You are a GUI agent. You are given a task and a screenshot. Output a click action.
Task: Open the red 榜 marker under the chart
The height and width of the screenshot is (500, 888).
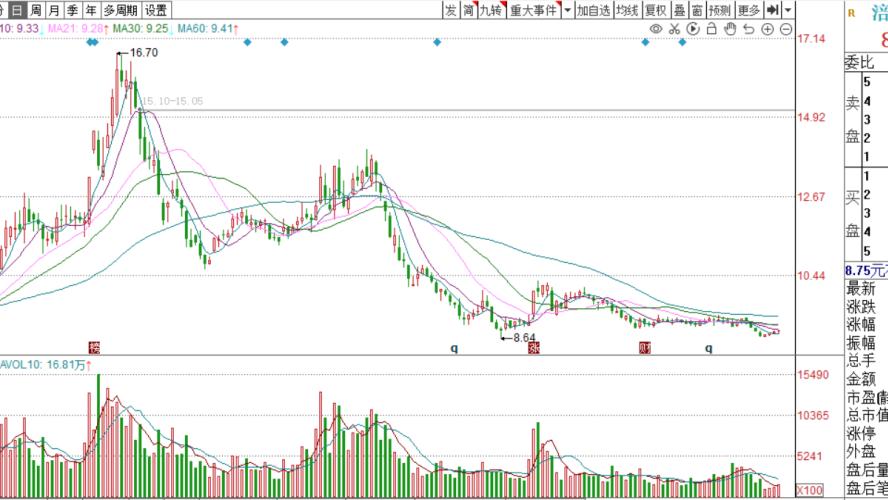pyautogui.click(x=94, y=347)
